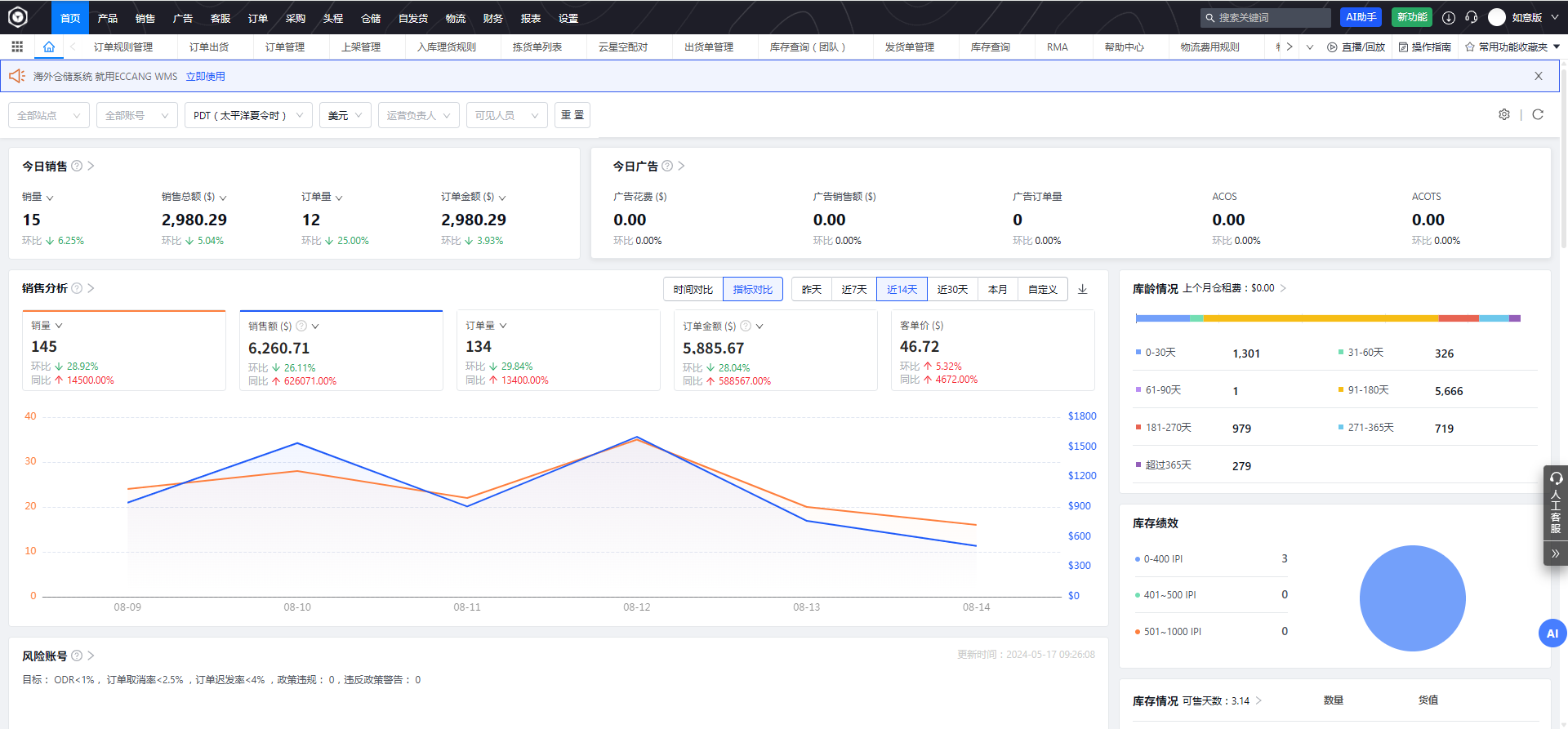Expand 订单量 dropdown in today sales
This screenshot has height=729, width=1568.
click(339, 198)
